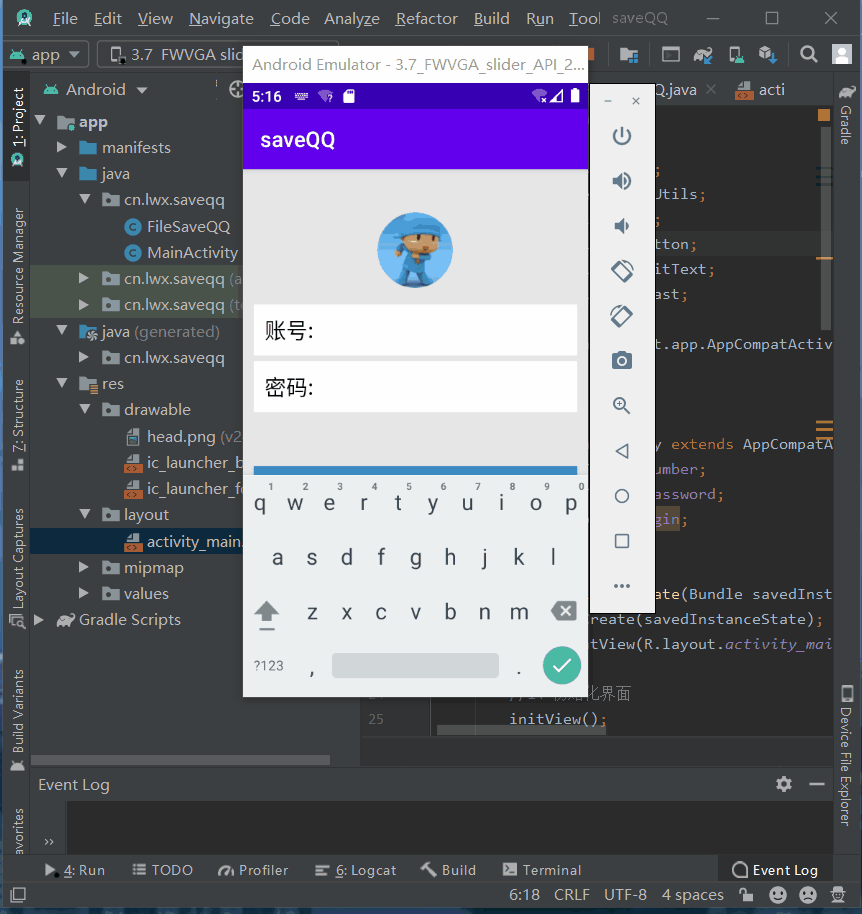Take emulator screenshot with camera icon
The height and width of the screenshot is (914, 862).
(621, 360)
